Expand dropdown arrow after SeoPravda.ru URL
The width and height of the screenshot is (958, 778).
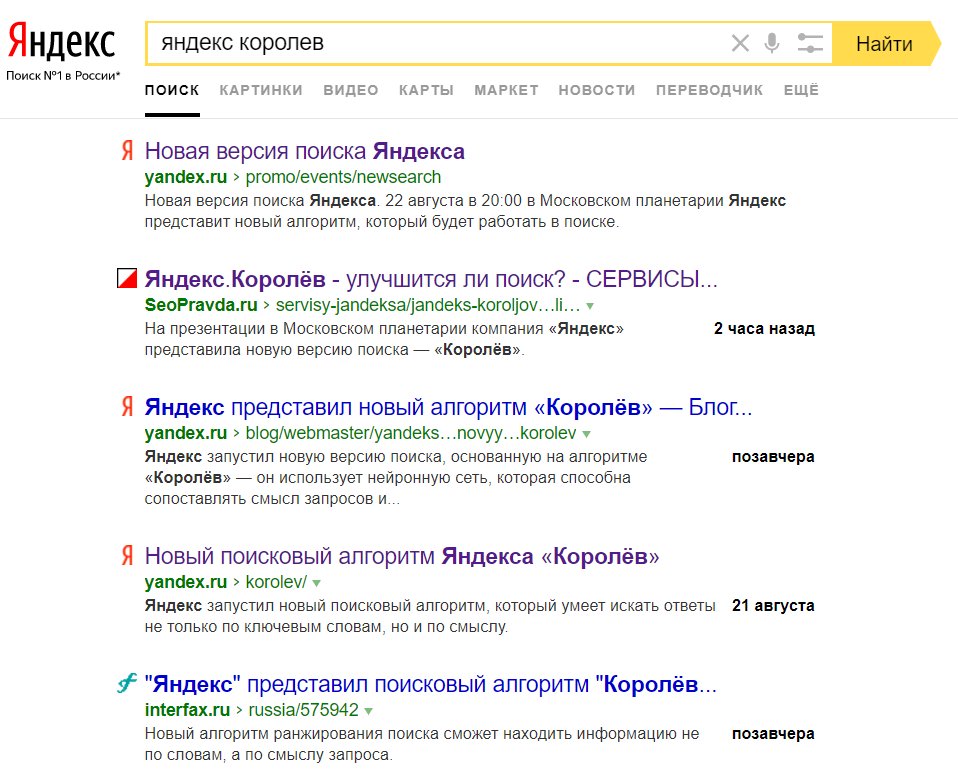[590, 306]
